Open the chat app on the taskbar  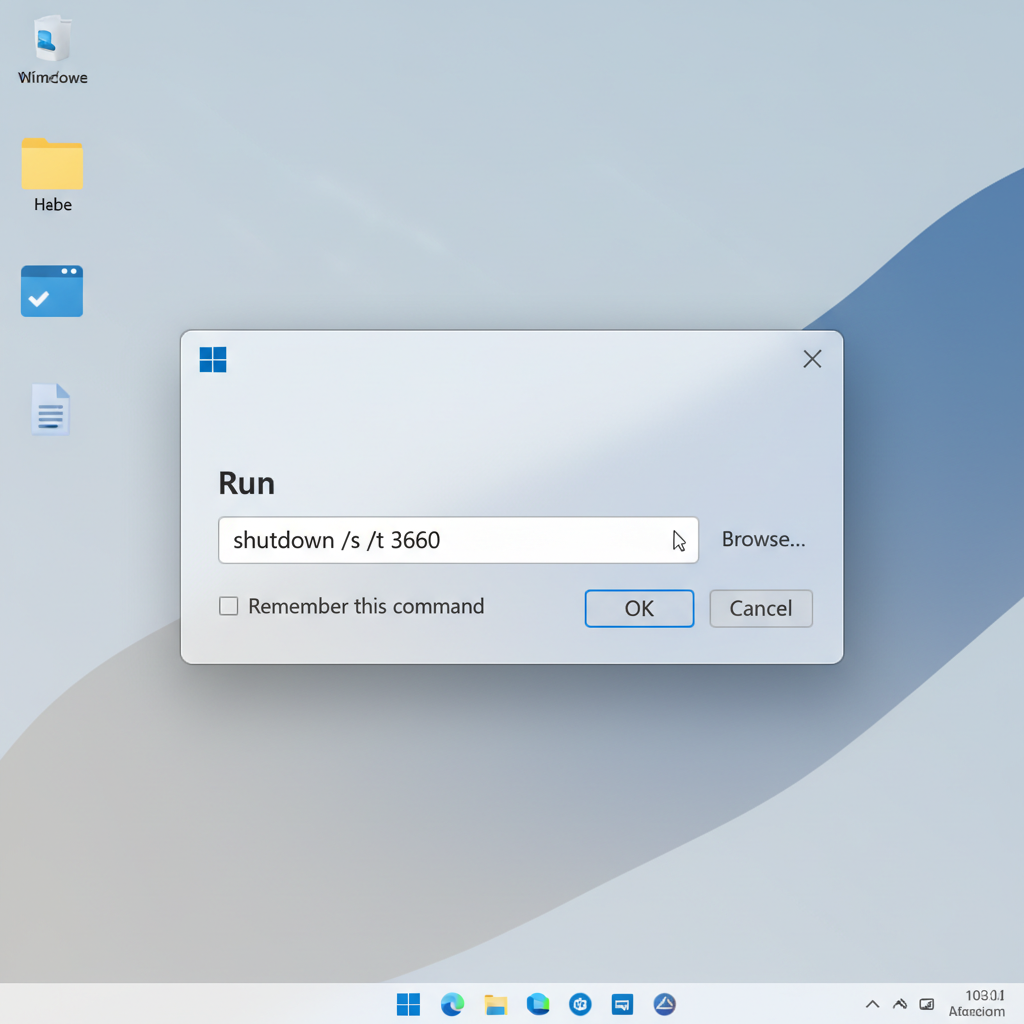pyautogui.click(x=622, y=1004)
